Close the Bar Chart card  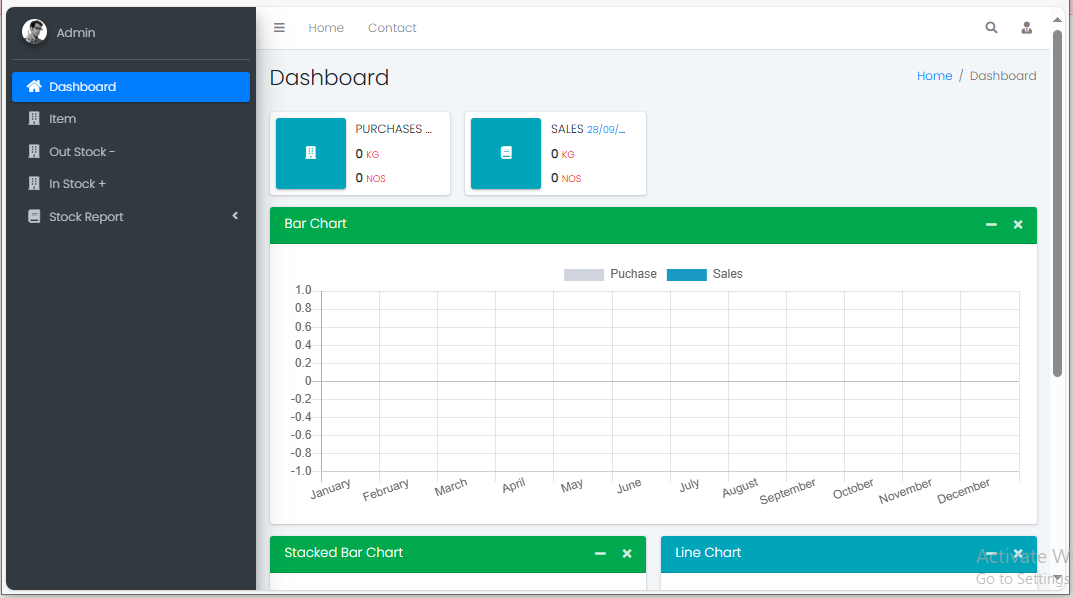1018,225
